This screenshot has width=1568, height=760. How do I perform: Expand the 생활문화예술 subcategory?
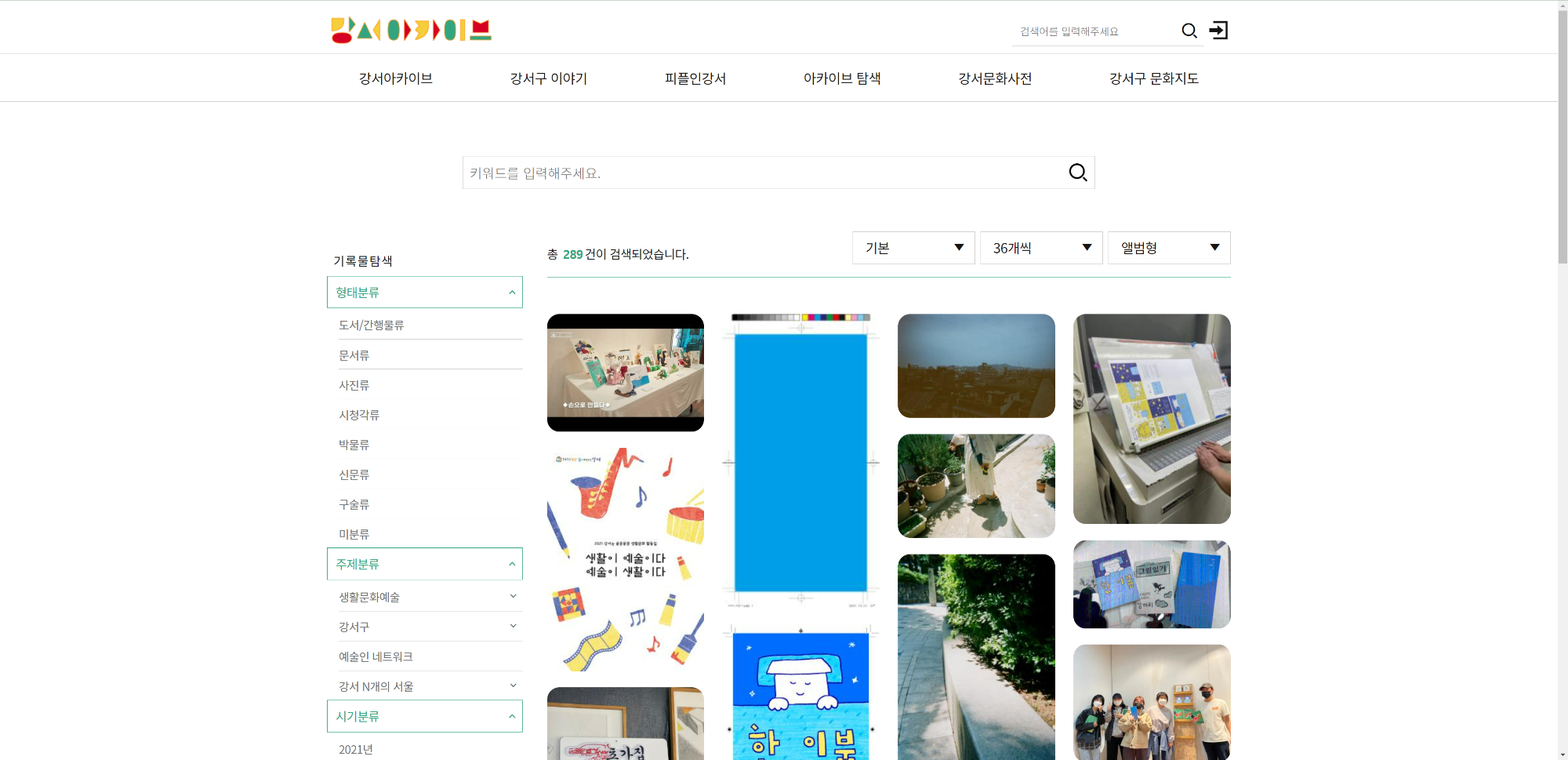(513, 597)
